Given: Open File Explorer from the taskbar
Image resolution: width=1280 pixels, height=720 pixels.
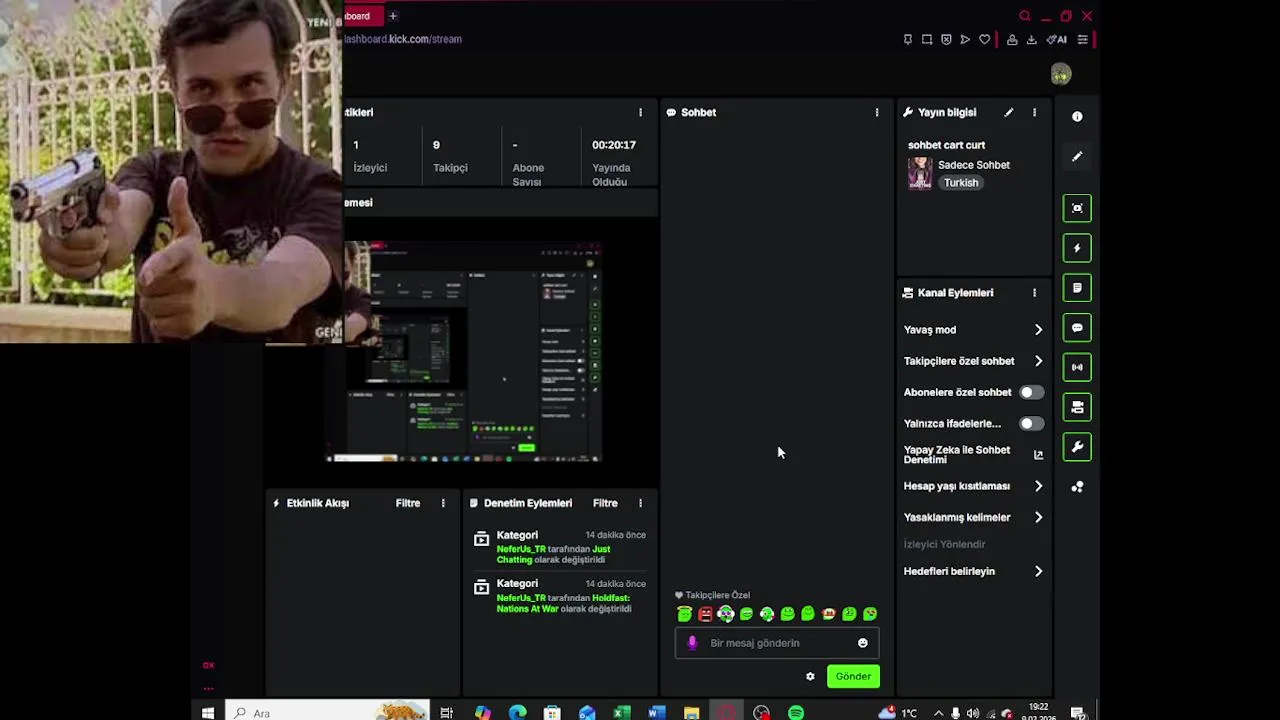Looking at the screenshot, I should point(691,713).
